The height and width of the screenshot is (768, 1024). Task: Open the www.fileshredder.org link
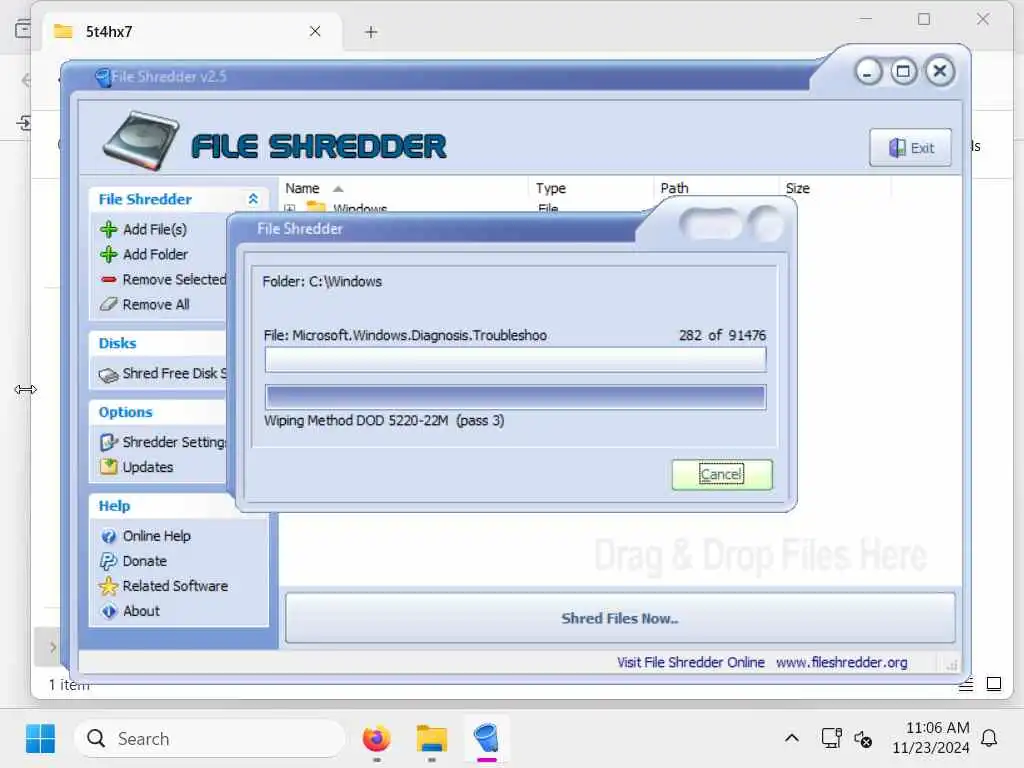[x=842, y=662]
